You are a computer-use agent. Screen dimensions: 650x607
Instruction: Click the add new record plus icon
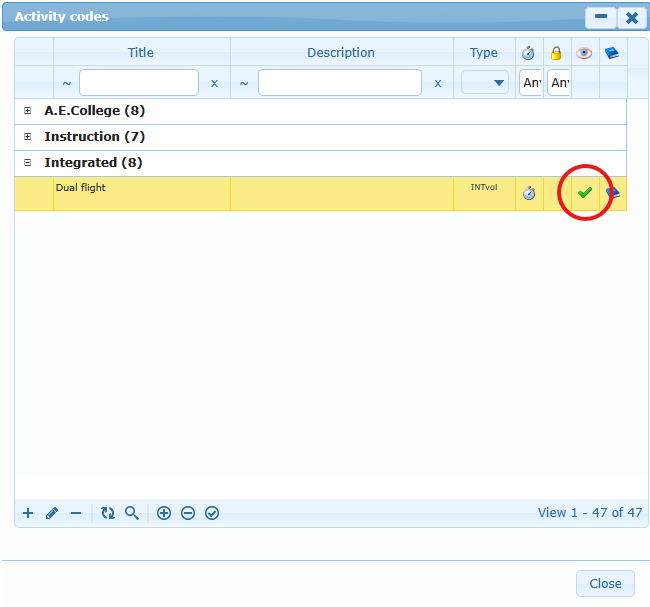[28, 513]
